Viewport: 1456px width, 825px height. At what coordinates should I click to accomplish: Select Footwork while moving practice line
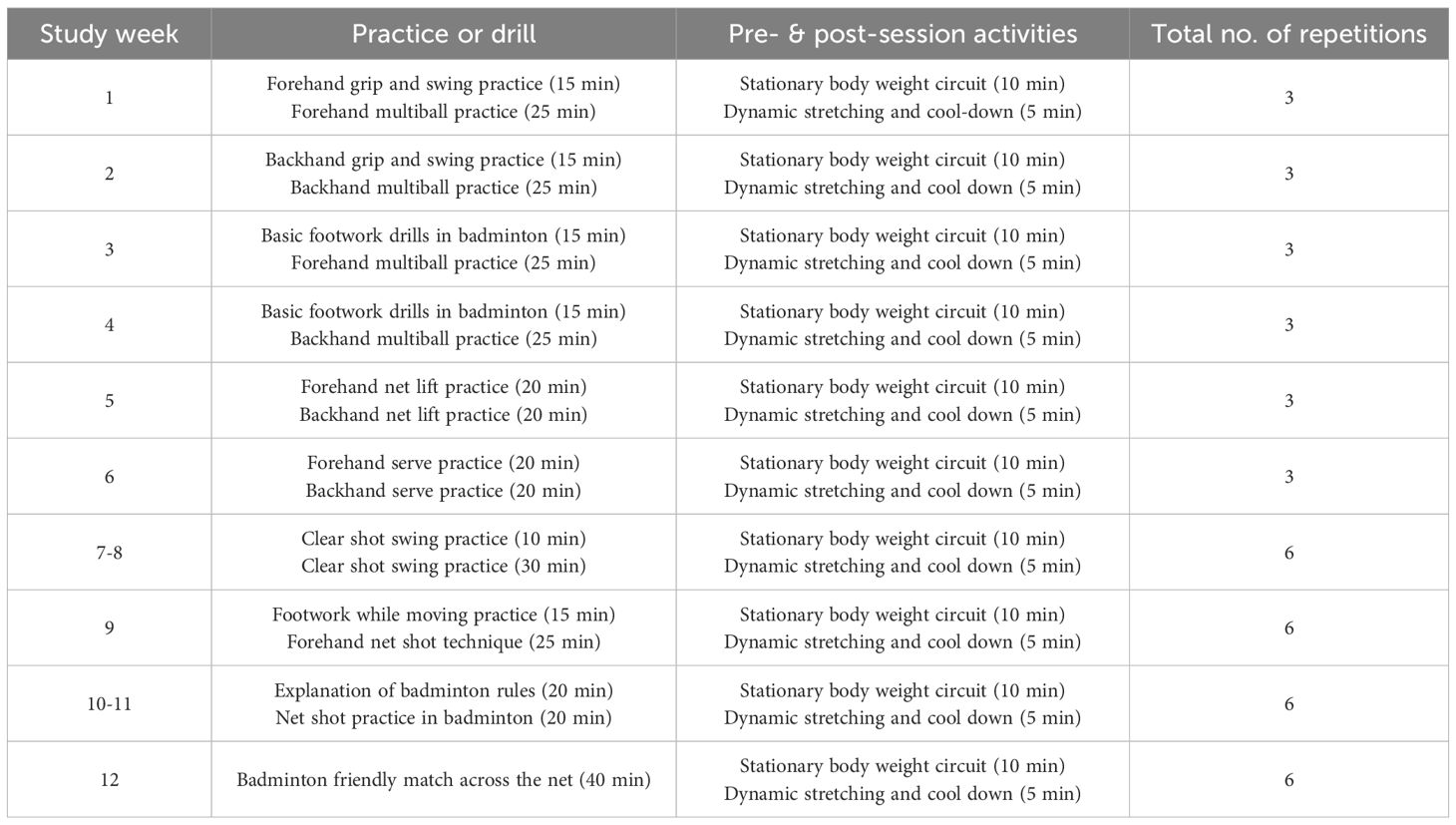444,615
